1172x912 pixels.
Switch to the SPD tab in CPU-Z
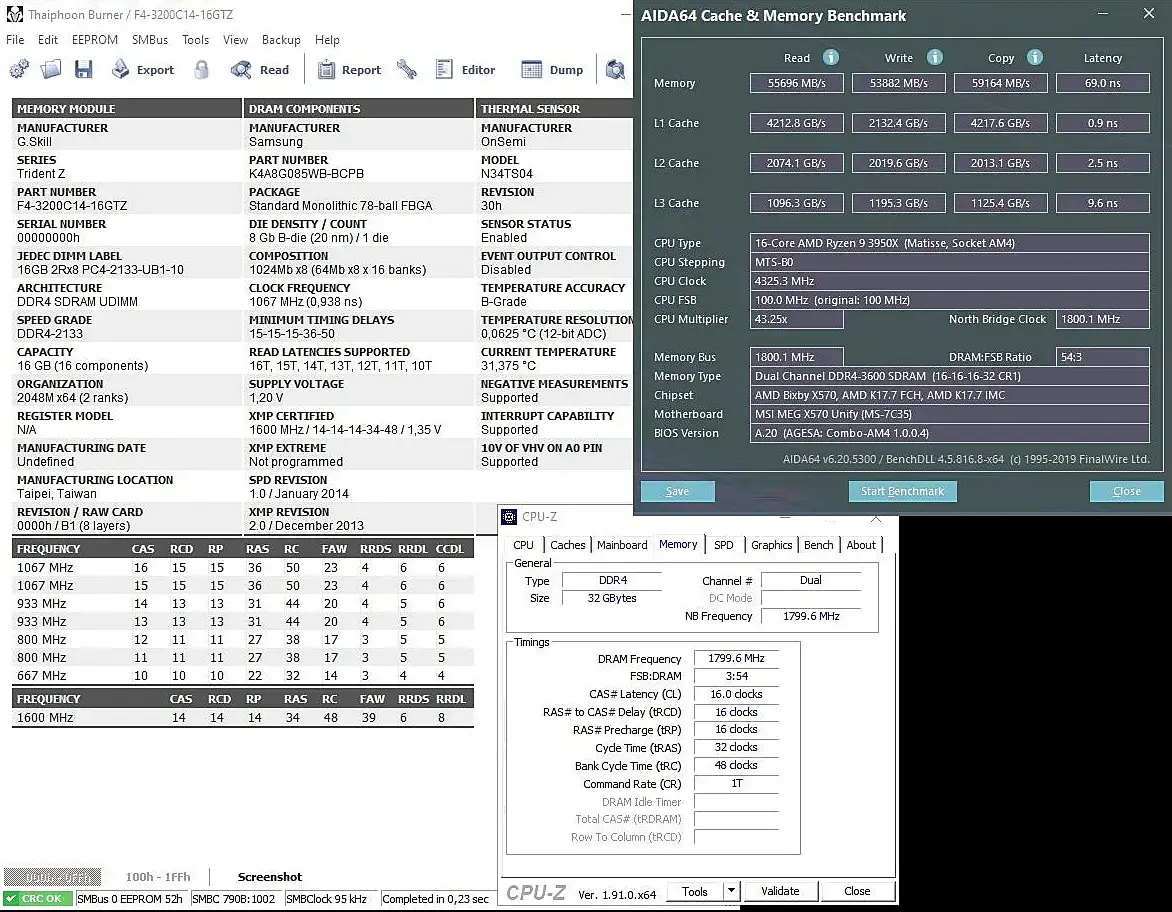(x=724, y=545)
